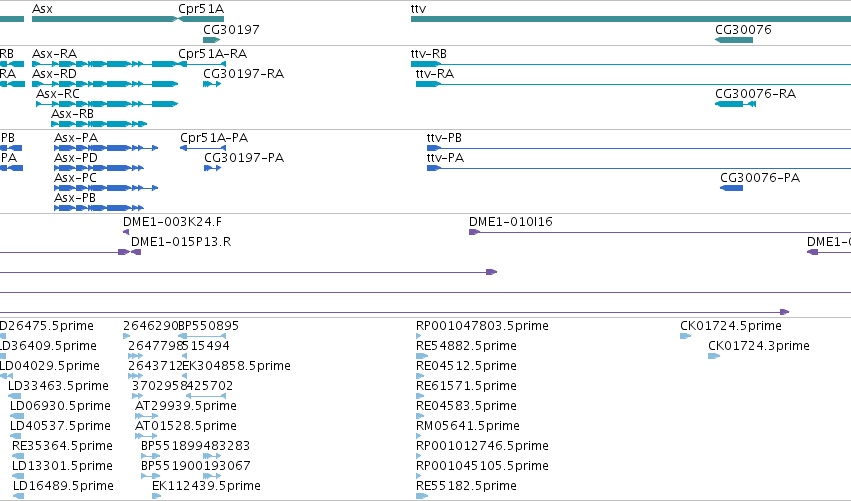Click the Cpr51A-PA protein glyph
This screenshot has height=501, width=851.
(x=202, y=148)
